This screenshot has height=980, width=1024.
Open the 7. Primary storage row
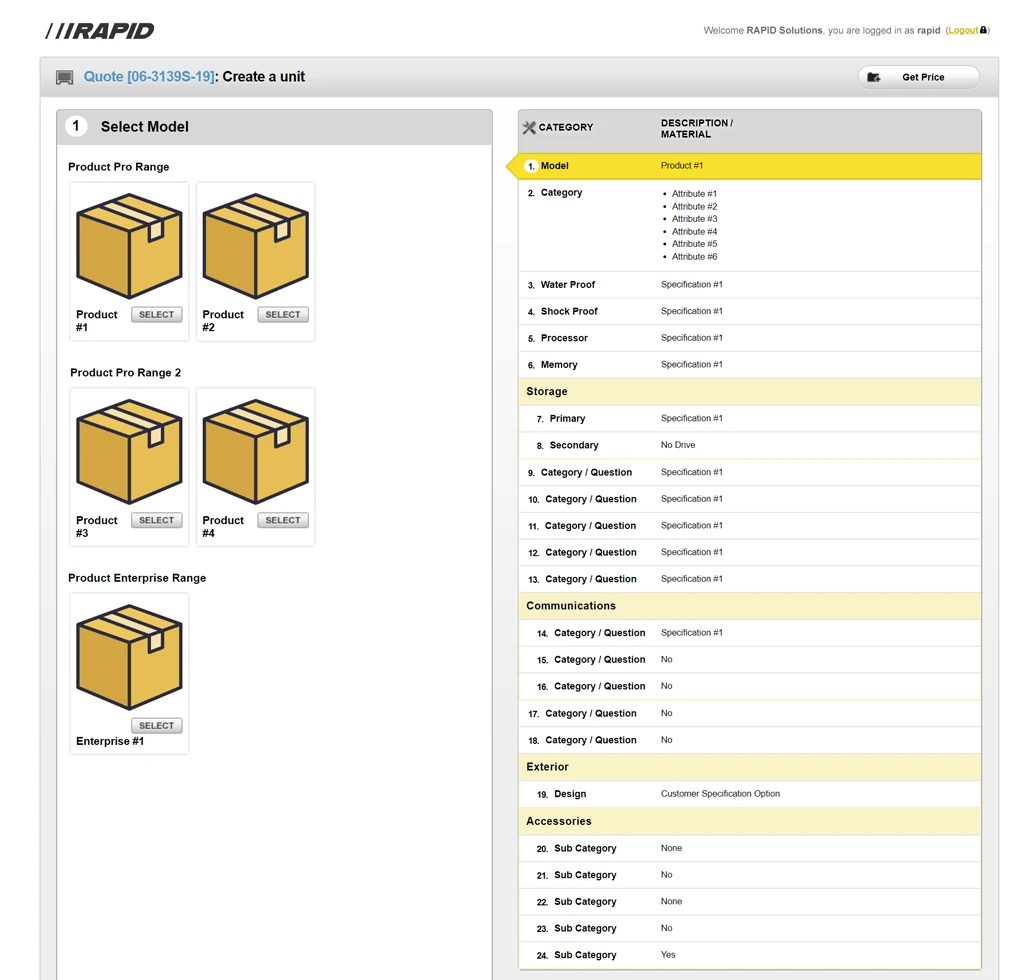click(x=749, y=419)
